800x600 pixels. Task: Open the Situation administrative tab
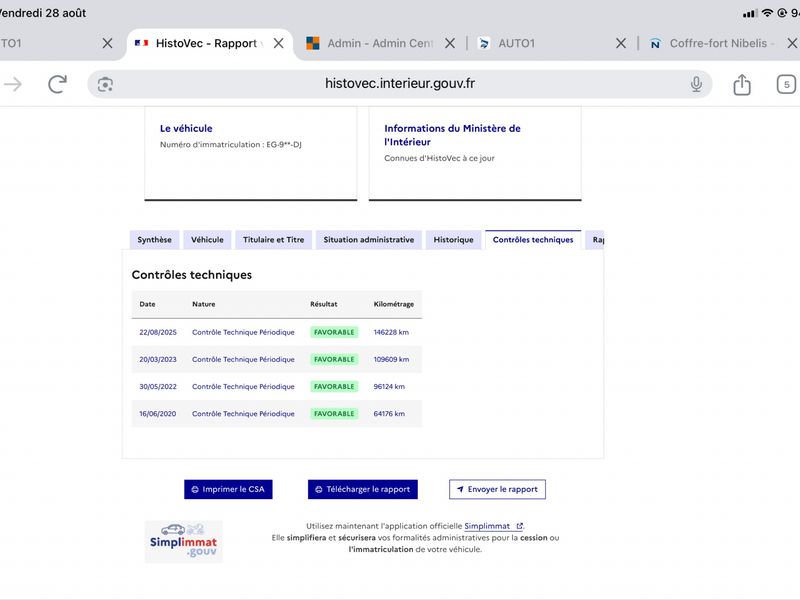(x=368, y=240)
